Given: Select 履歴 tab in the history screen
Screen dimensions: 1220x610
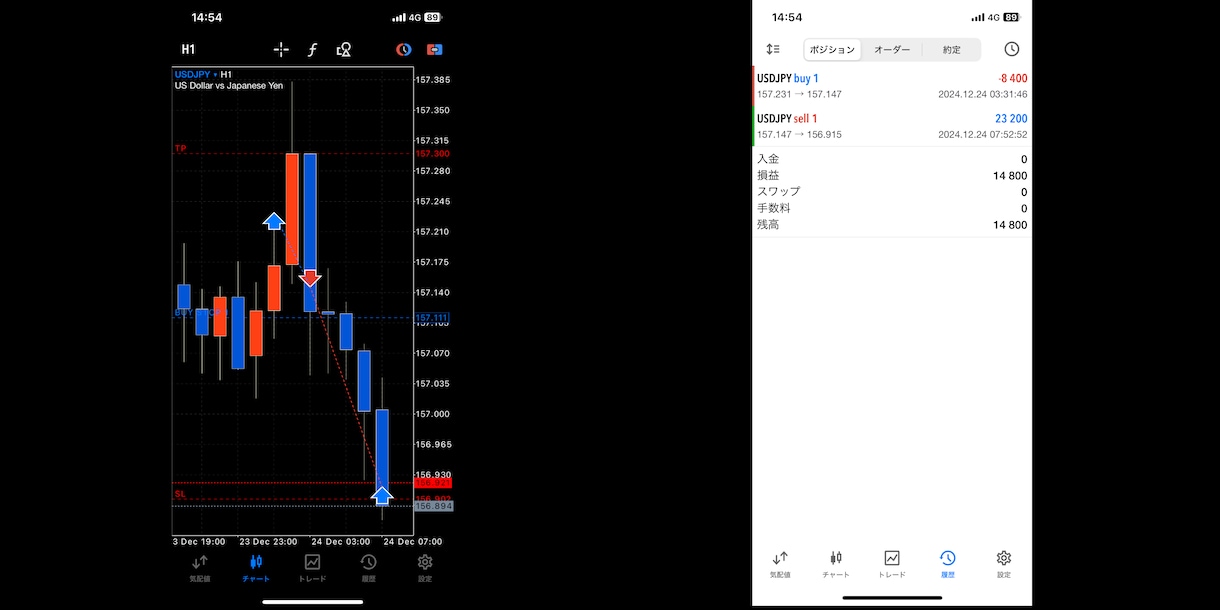Looking at the screenshot, I should 948,564.
